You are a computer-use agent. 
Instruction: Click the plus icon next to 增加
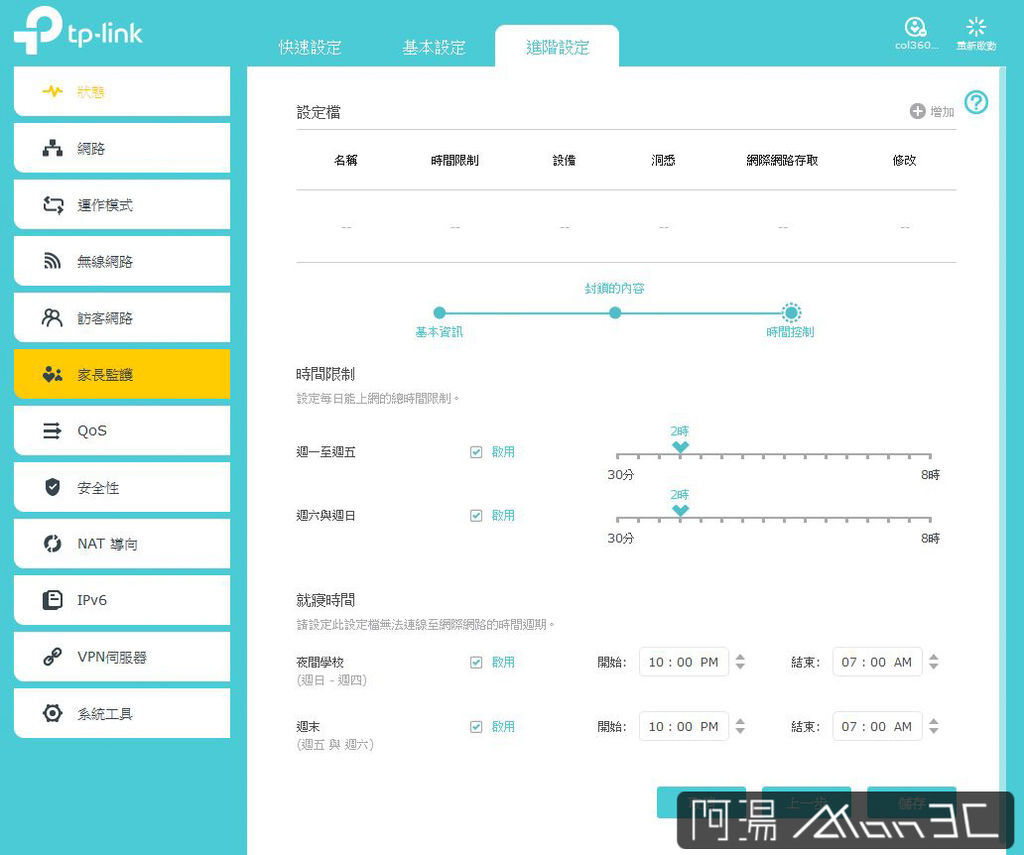918,111
